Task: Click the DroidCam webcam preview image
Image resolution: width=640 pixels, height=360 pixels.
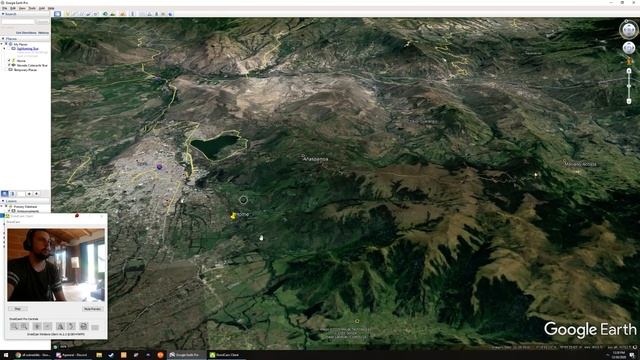Action: [56, 264]
